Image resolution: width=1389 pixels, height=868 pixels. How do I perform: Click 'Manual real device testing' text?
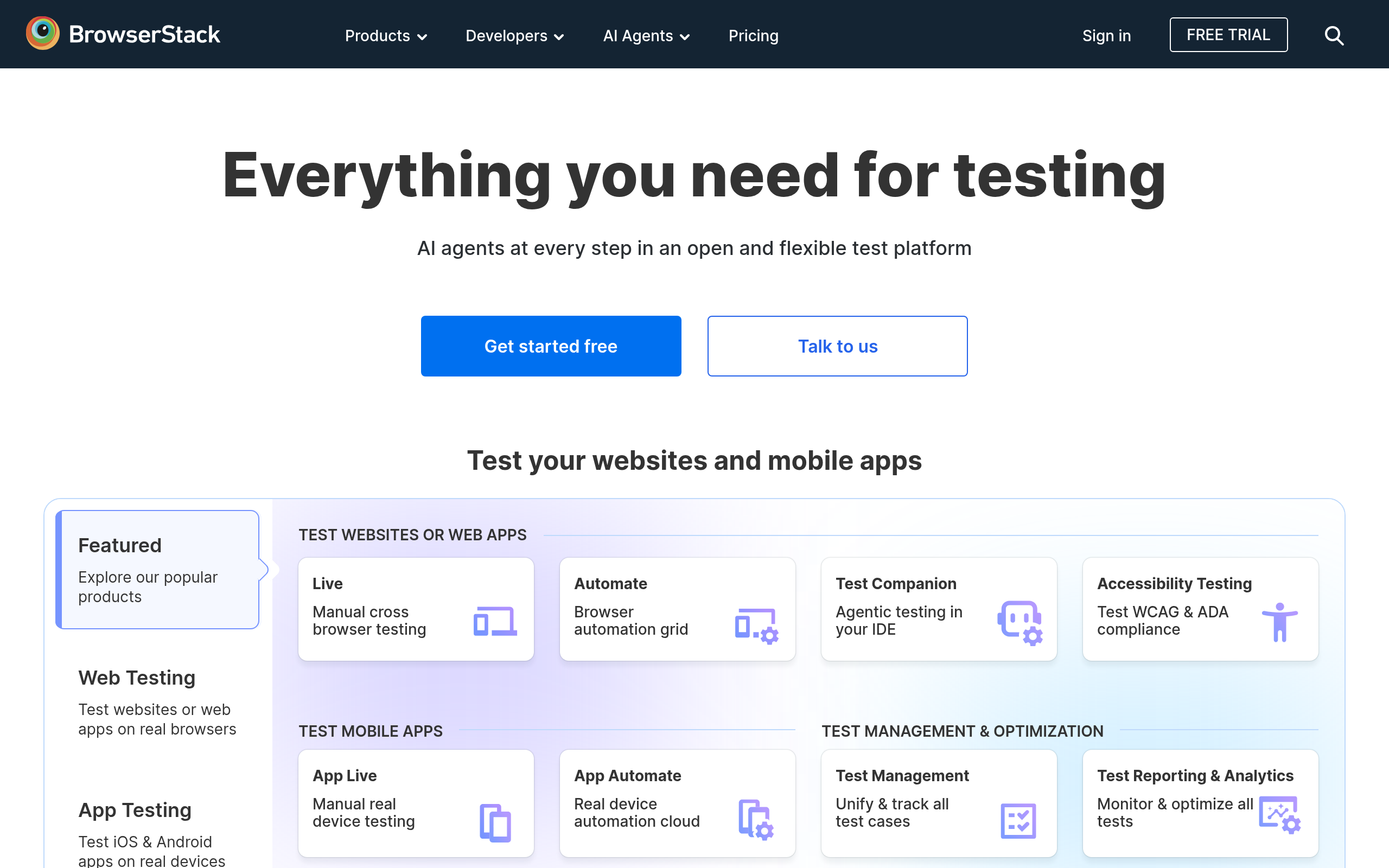pos(364,812)
